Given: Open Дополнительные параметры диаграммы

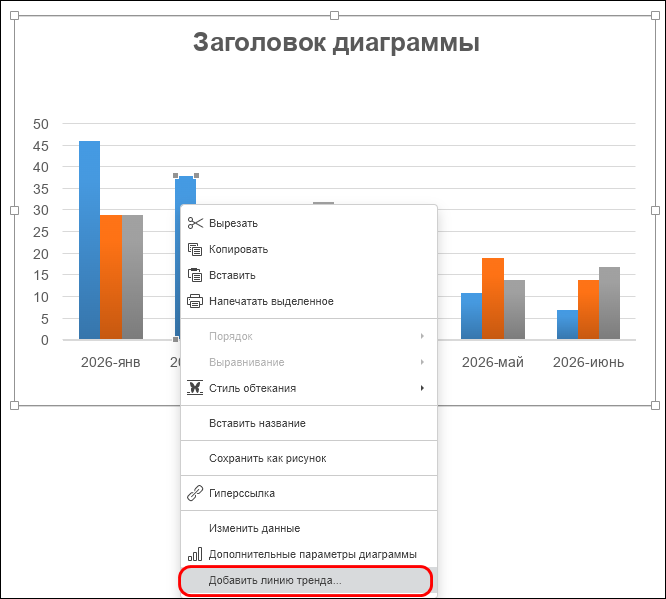Looking at the screenshot, I should click(309, 554).
